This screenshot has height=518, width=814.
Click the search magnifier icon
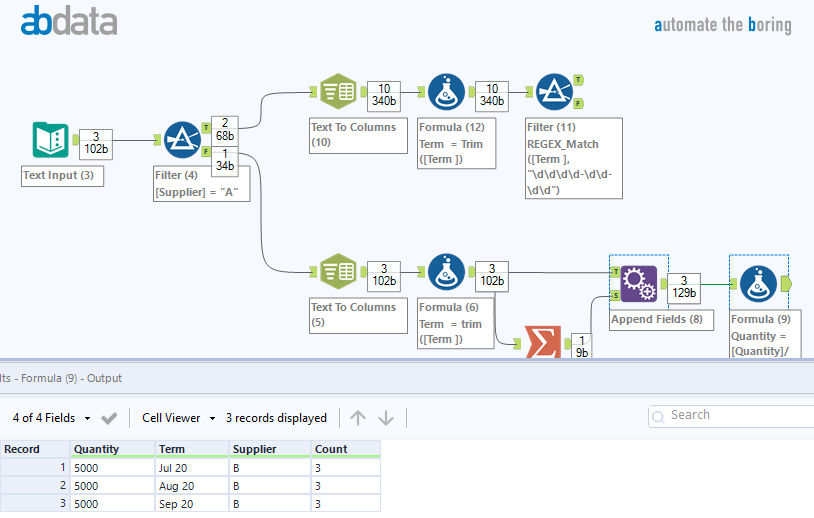coord(658,417)
